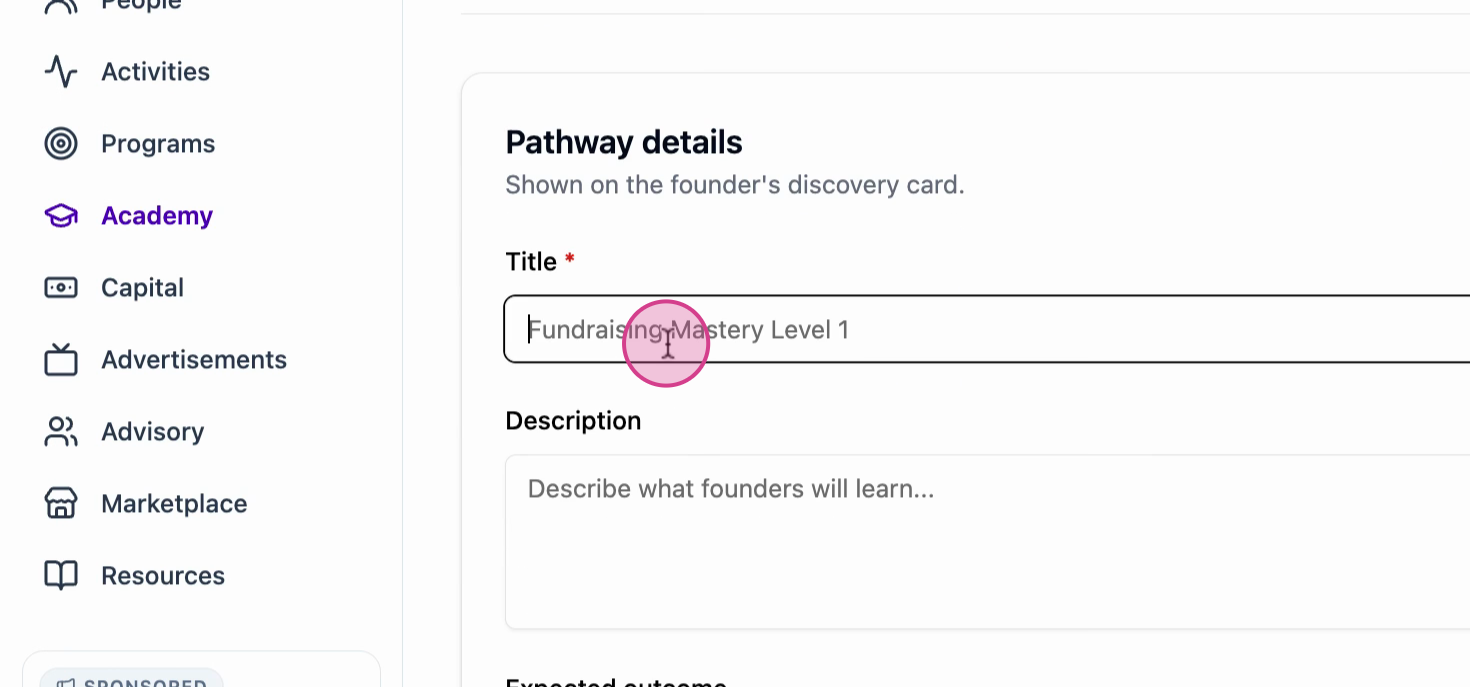This screenshot has height=687, width=1470.
Task: Open the Capital text entry
Action: click(142, 288)
